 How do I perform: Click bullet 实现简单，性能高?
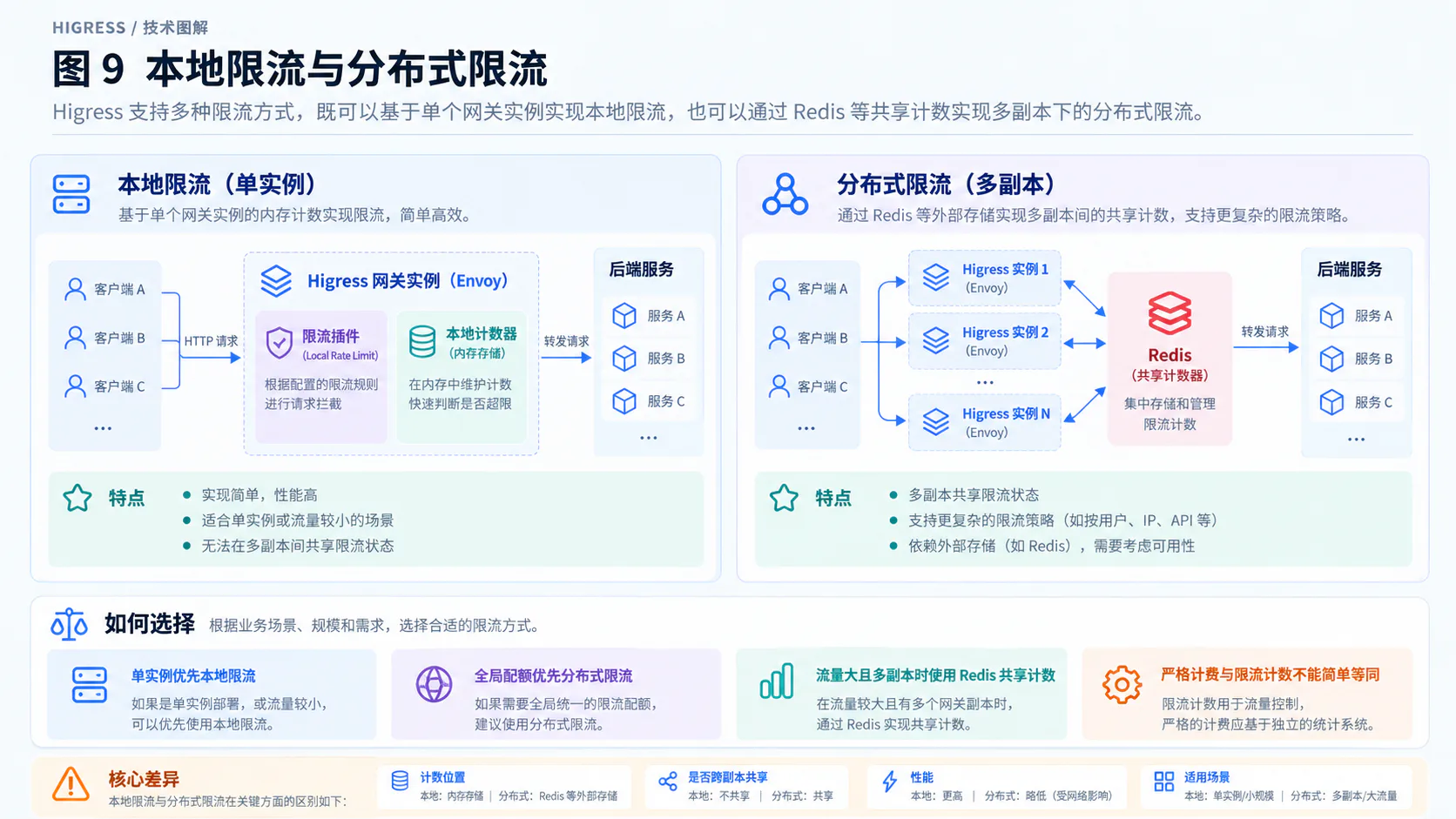(260, 495)
